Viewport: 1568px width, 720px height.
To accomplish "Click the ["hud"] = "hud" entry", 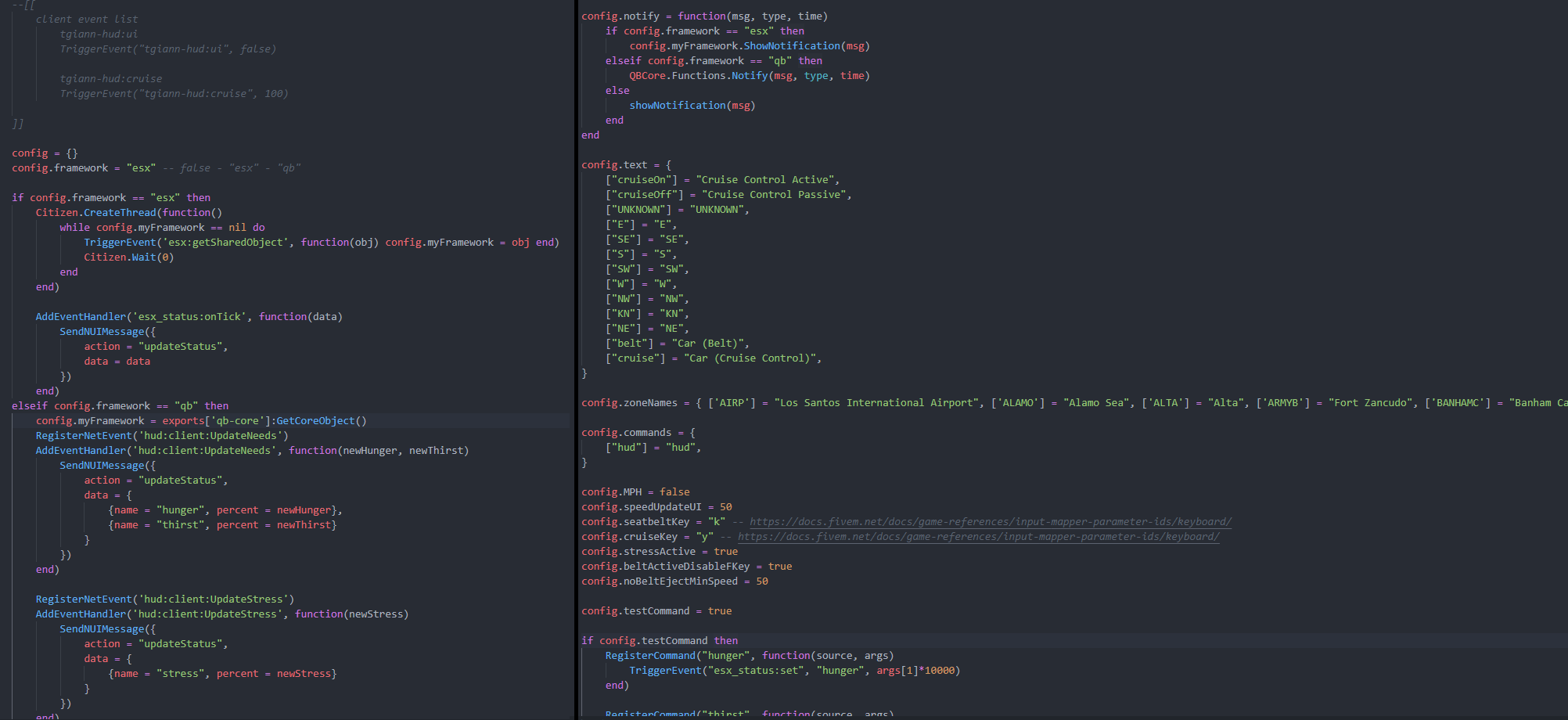I will click(653, 447).
